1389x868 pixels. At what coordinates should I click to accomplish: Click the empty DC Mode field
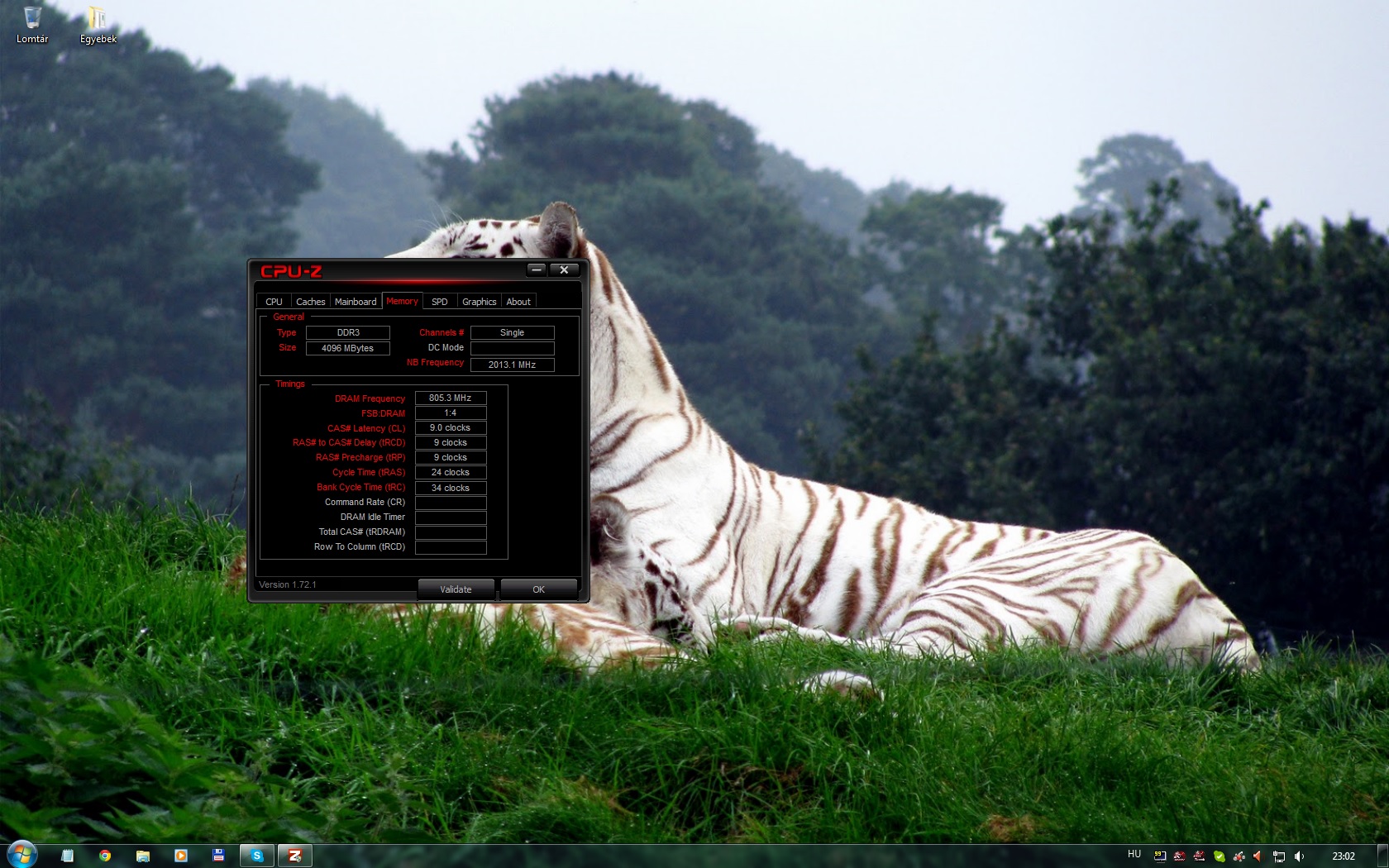[512, 348]
